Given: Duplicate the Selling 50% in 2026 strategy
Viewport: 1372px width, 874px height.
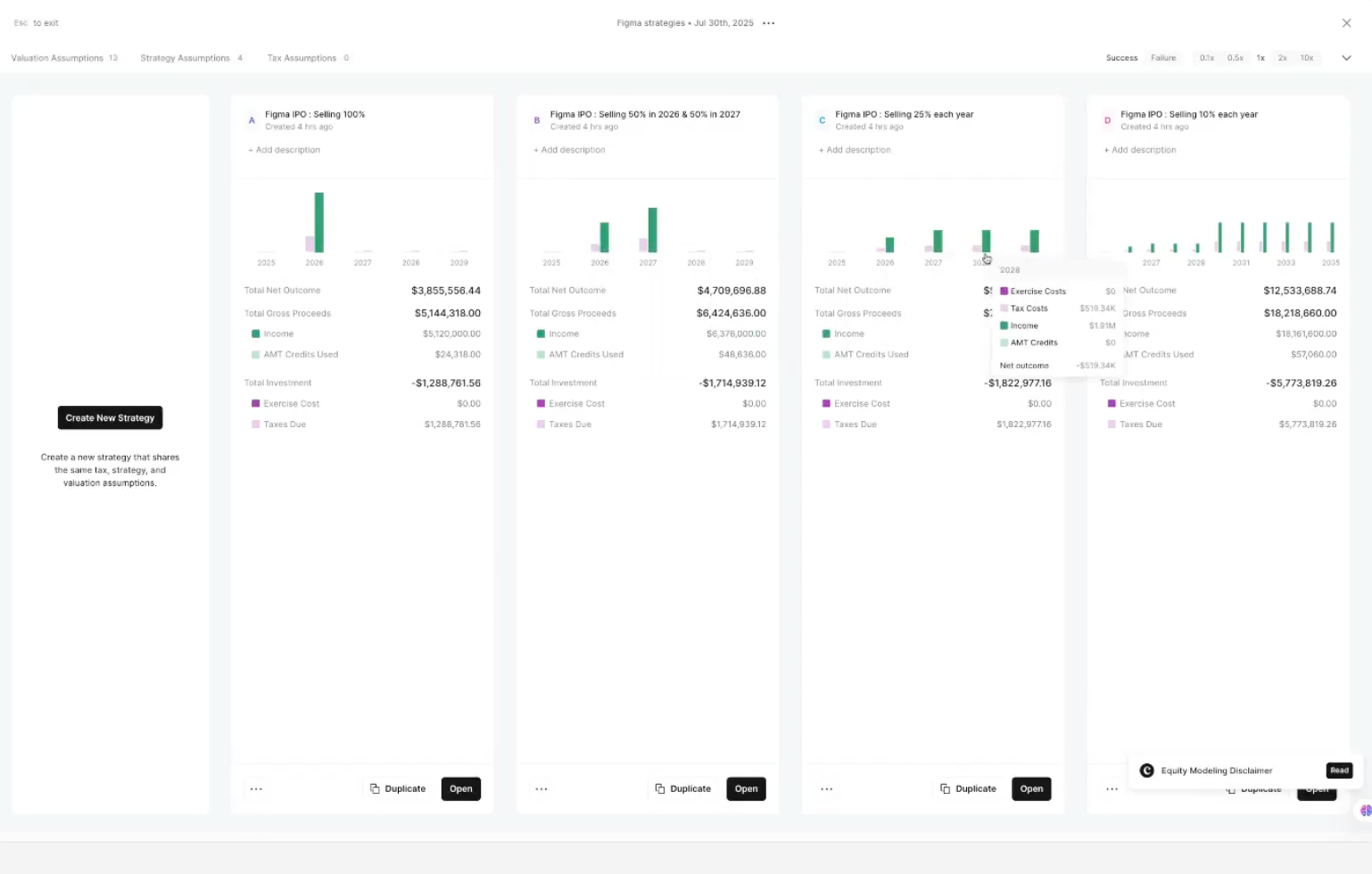Looking at the screenshot, I should click(683, 789).
